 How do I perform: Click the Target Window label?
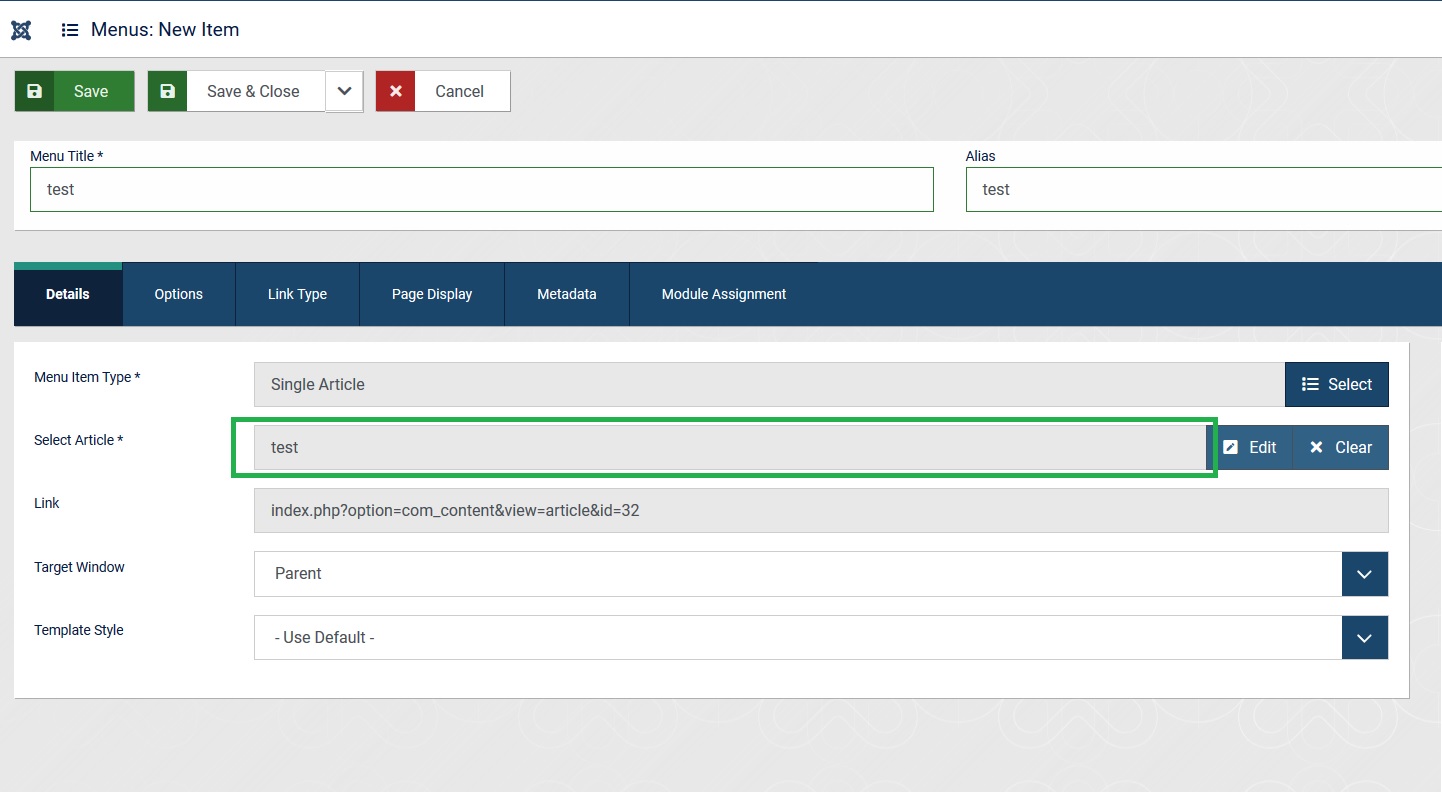[x=79, y=567]
